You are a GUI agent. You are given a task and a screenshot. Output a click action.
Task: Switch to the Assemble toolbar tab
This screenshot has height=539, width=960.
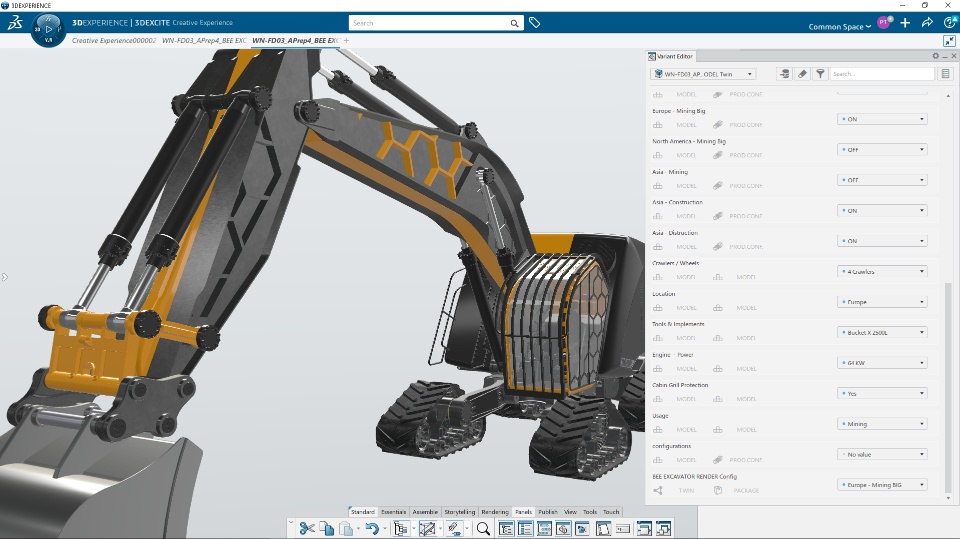point(425,512)
